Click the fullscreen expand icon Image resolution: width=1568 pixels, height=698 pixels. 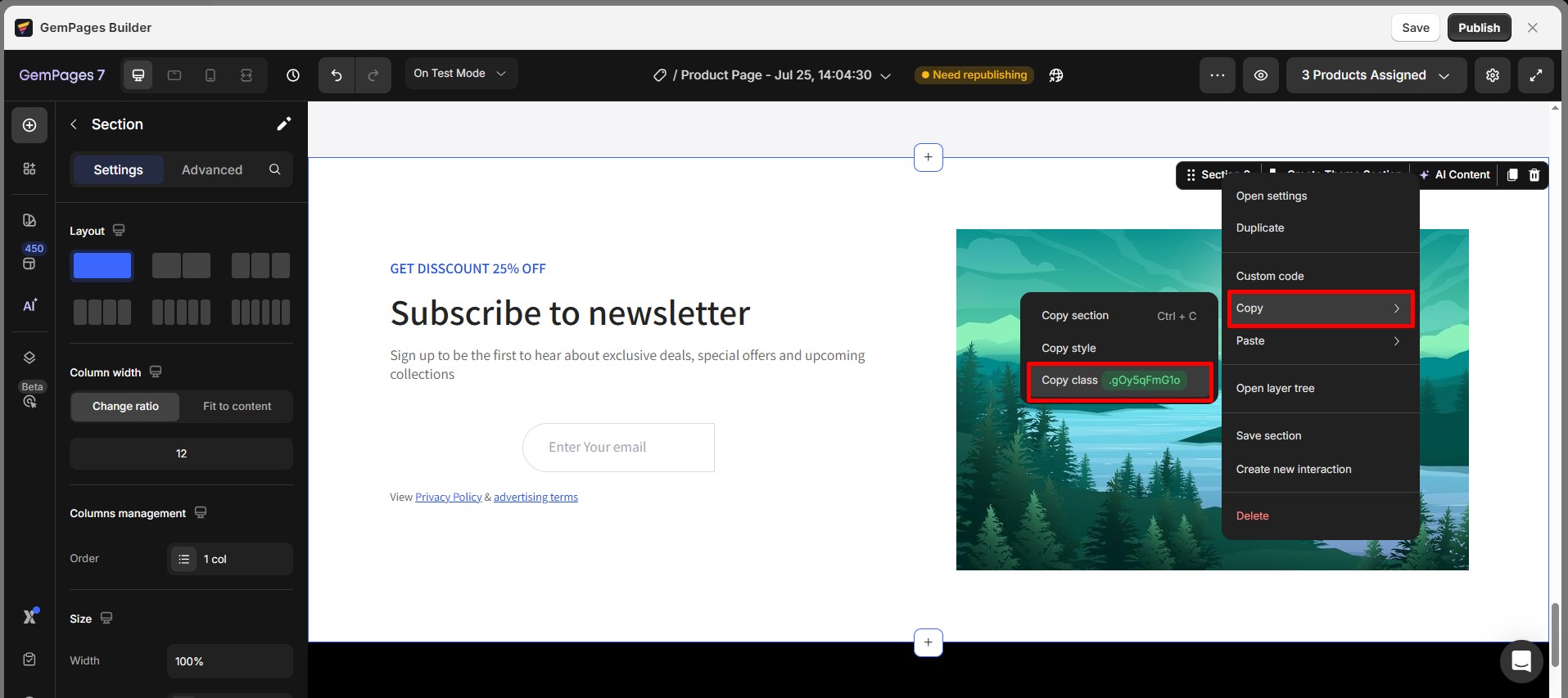tap(1536, 75)
